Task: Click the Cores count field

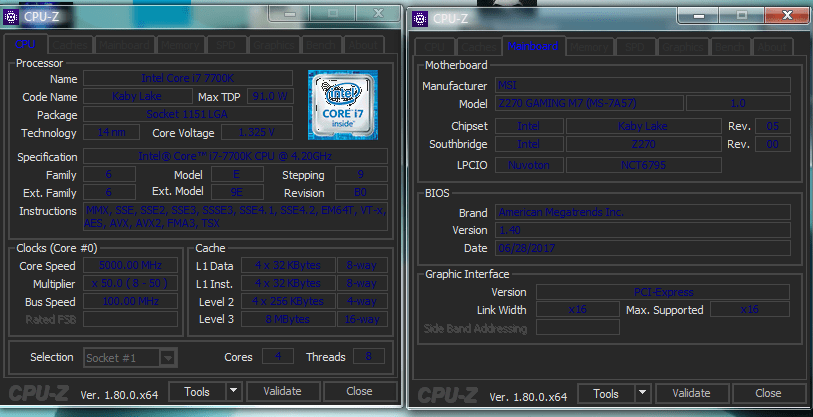Action: (278, 356)
